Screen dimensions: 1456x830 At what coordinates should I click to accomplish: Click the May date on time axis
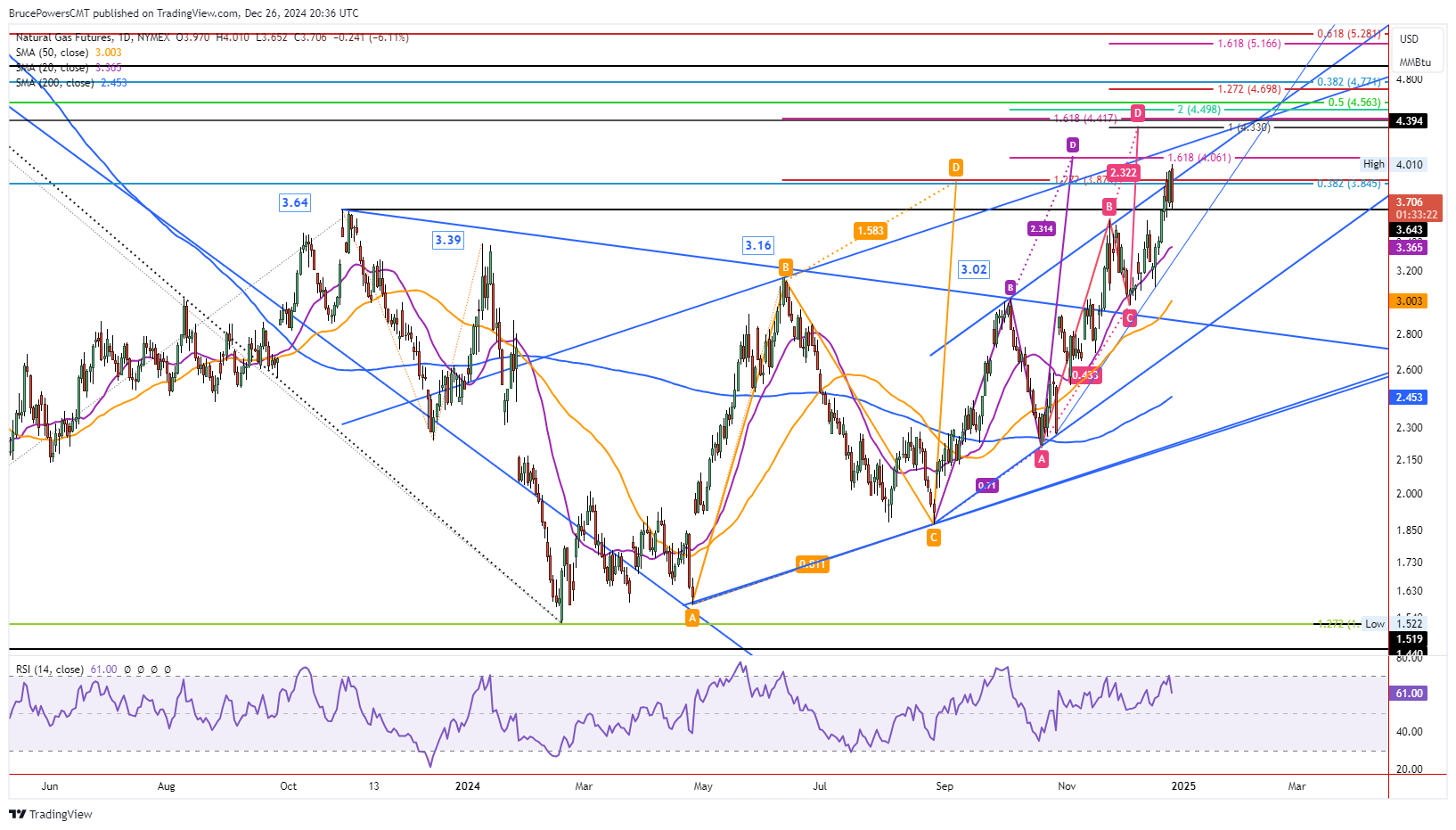coord(703,786)
